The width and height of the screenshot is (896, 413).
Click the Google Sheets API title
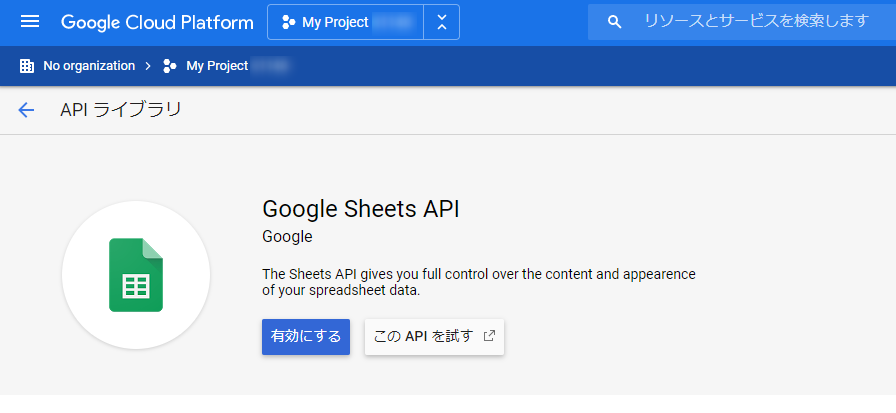click(361, 209)
